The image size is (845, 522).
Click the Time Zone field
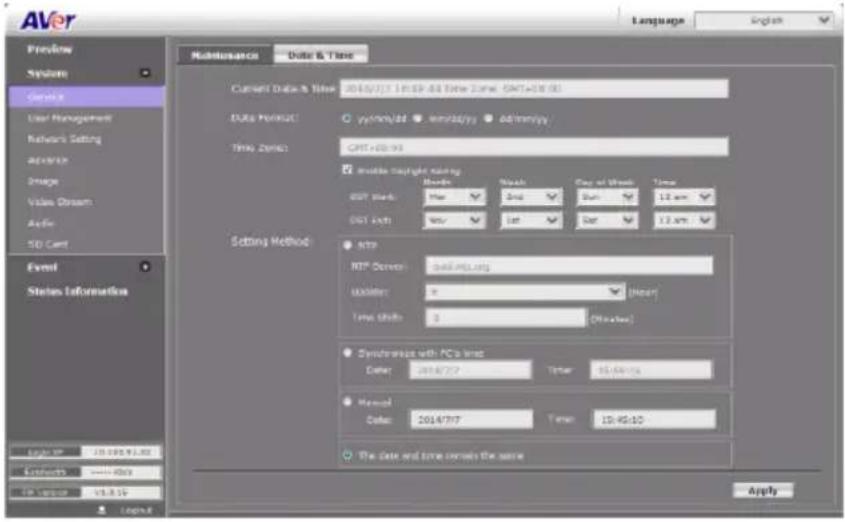tap(534, 147)
